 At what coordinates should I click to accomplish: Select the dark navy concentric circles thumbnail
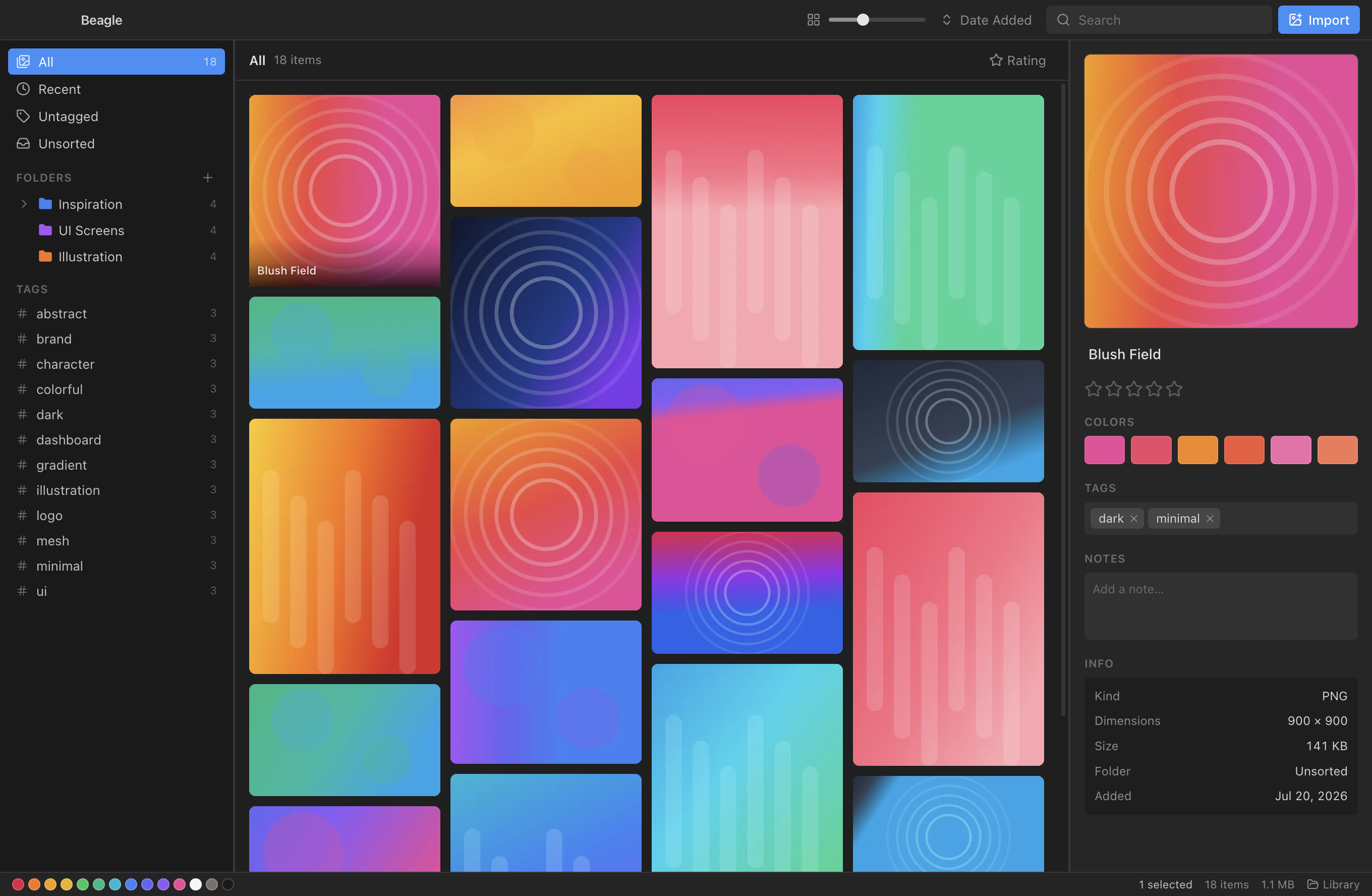(x=545, y=312)
